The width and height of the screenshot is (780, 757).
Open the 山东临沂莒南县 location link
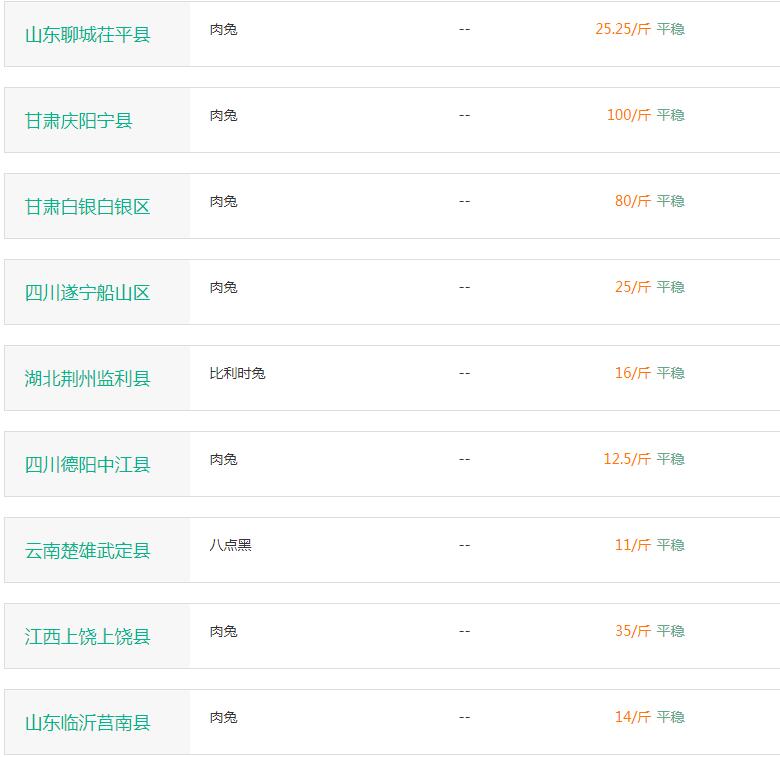(88, 723)
